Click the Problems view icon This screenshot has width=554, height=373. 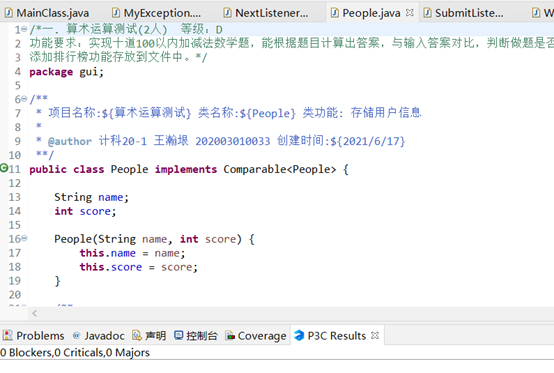click(8, 335)
